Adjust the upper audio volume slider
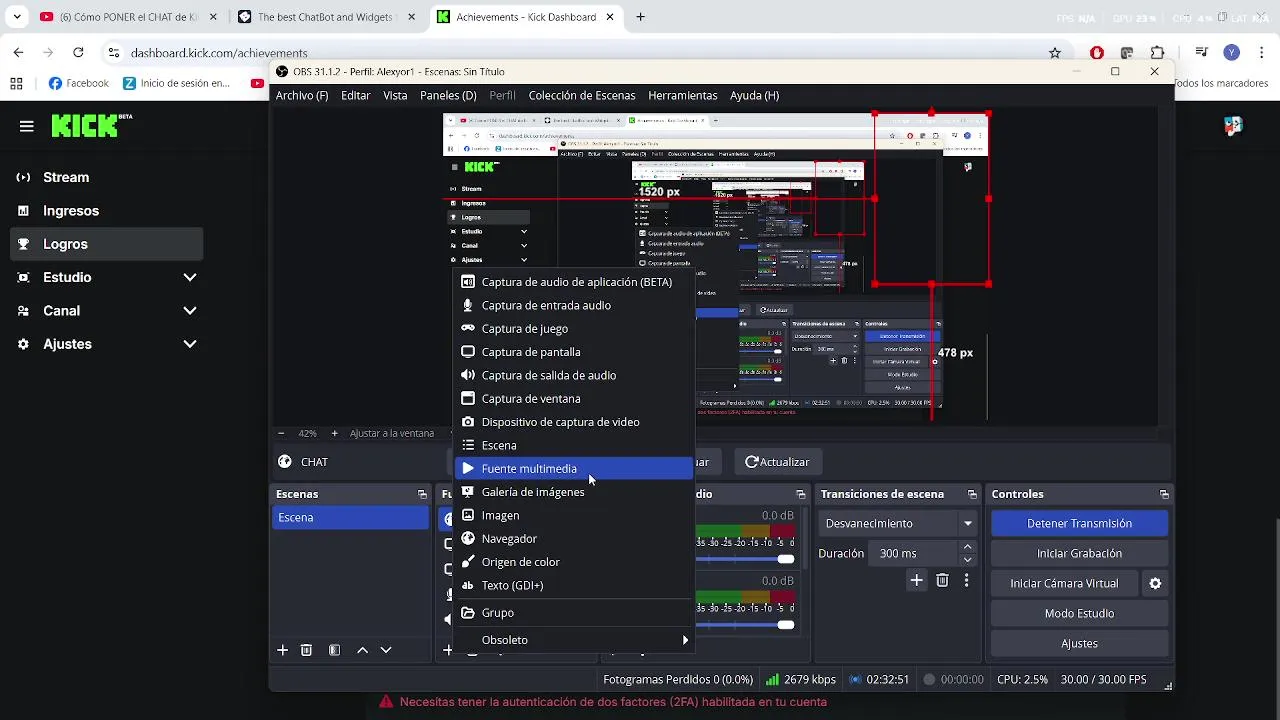This screenshot has height=720, width=1280. tap(786, 559)
